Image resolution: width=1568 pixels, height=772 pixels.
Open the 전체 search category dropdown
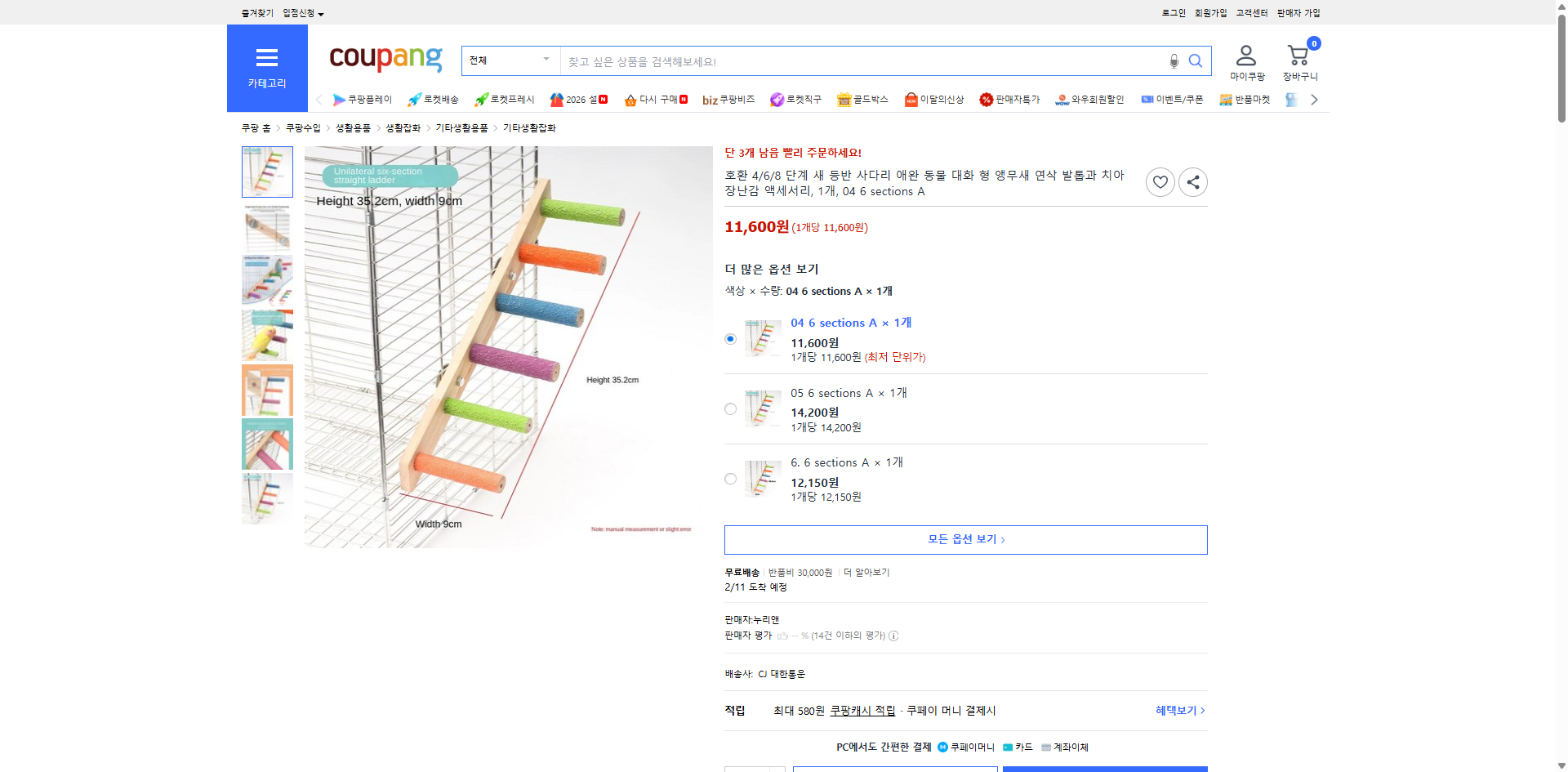[x=510, y=60]
